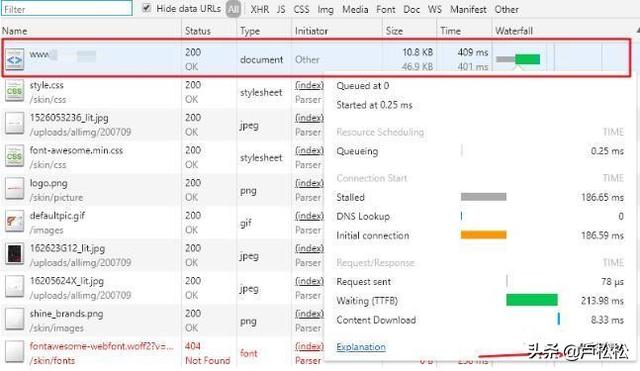Sort by the Status column header
Screen dimensions: 640x371
209,31
